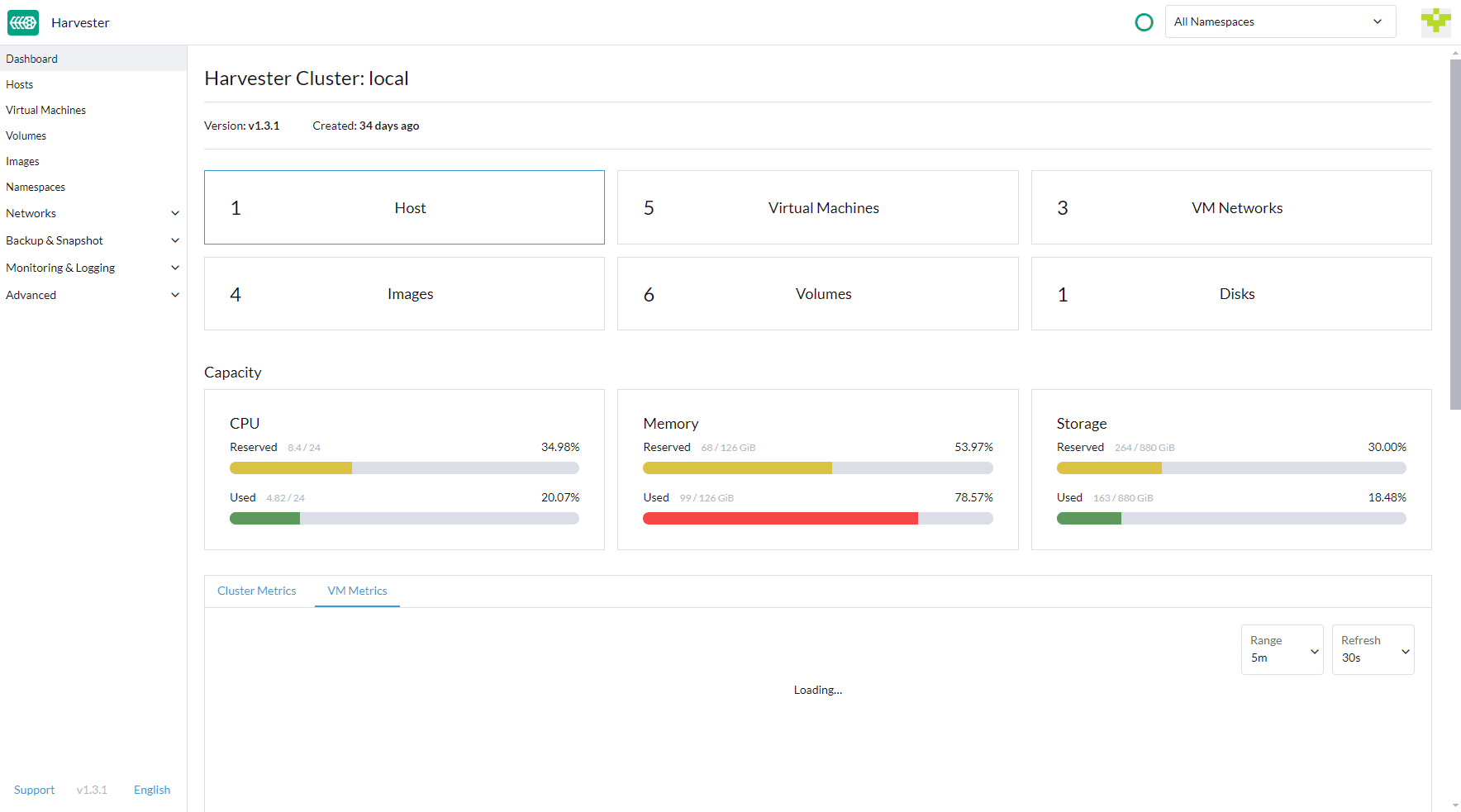Click the v1.3.1 version label in sidebar footer

tap(92, 790)
